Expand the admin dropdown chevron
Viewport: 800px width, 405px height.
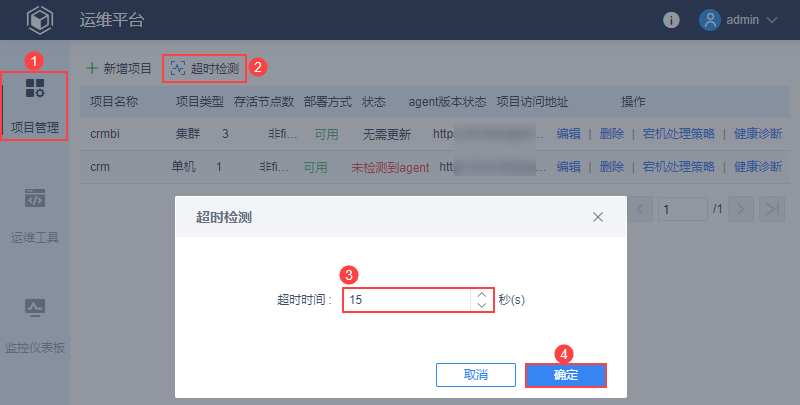coord(771,20)
